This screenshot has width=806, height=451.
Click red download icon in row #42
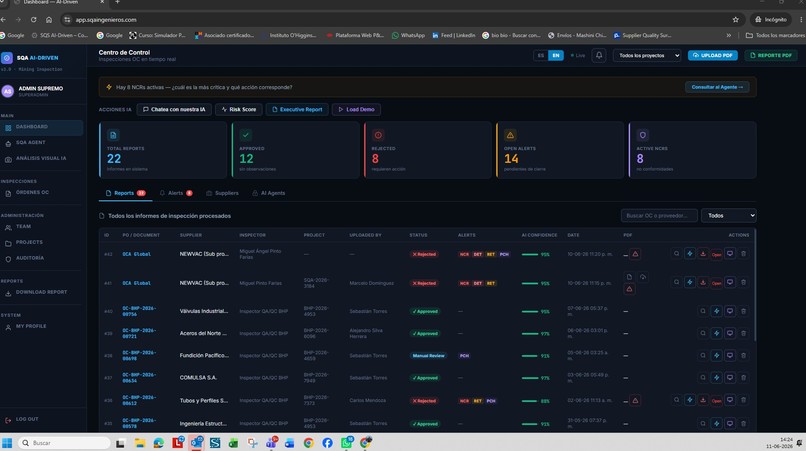(x=703, y=254)
